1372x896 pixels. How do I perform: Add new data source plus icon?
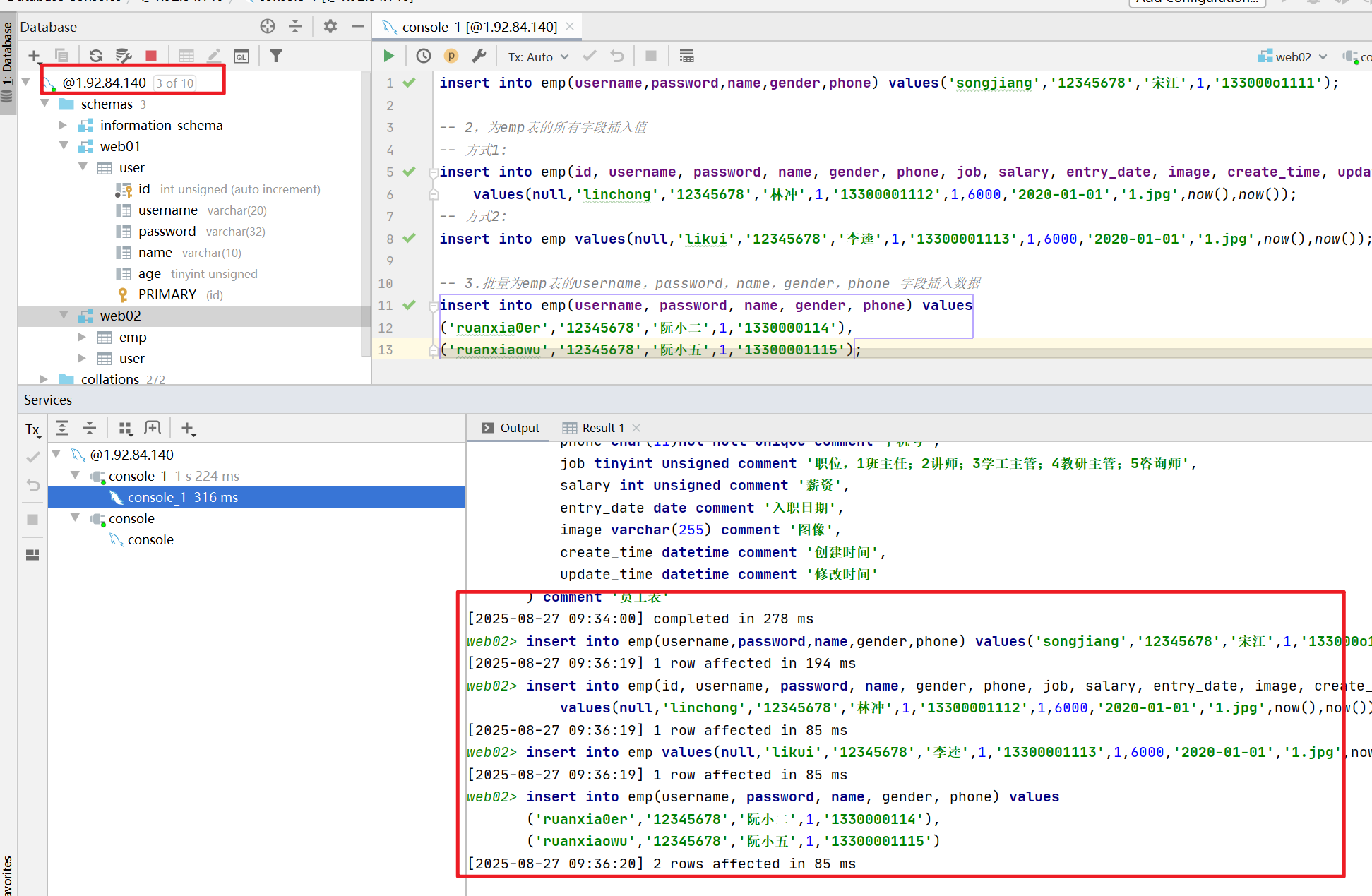click(34, 56)
